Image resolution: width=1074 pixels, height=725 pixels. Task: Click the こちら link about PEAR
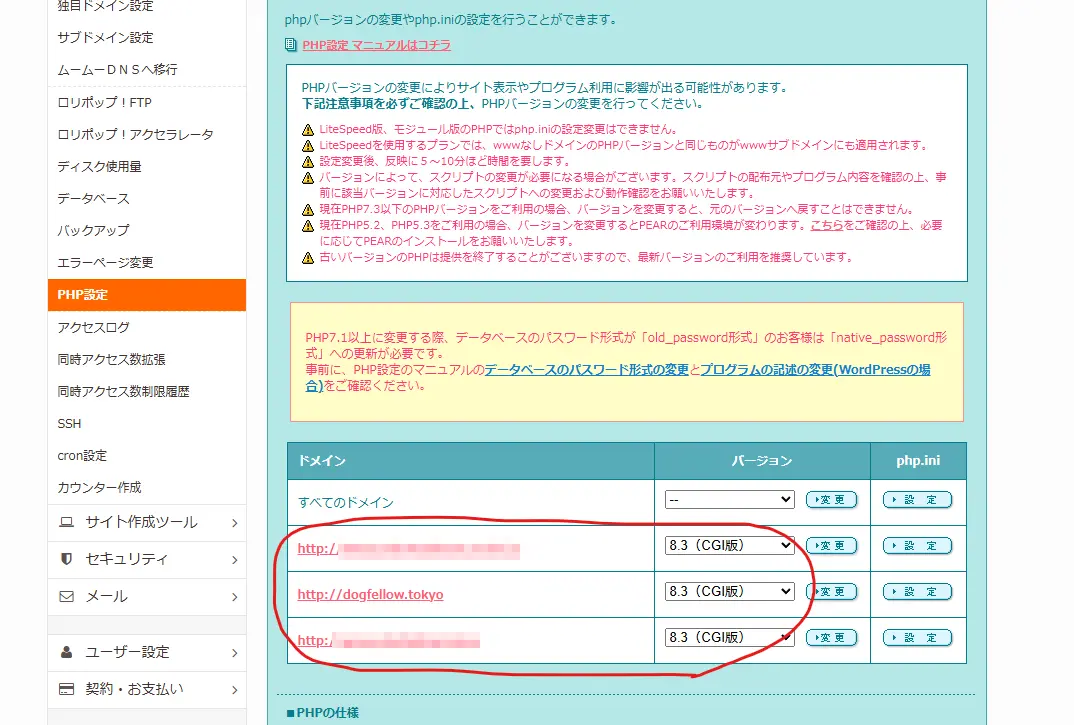point(827,226)
